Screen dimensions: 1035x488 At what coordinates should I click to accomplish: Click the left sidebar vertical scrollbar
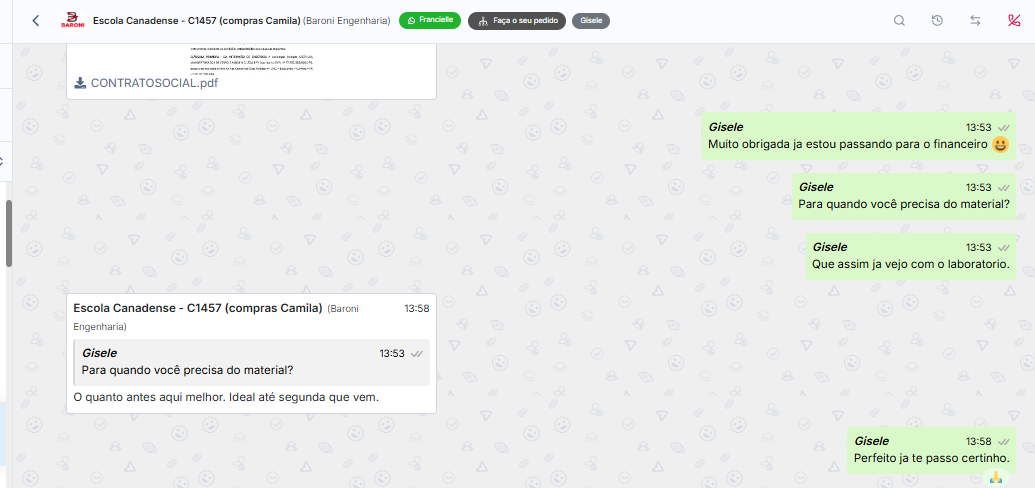(x=9, y=234)
